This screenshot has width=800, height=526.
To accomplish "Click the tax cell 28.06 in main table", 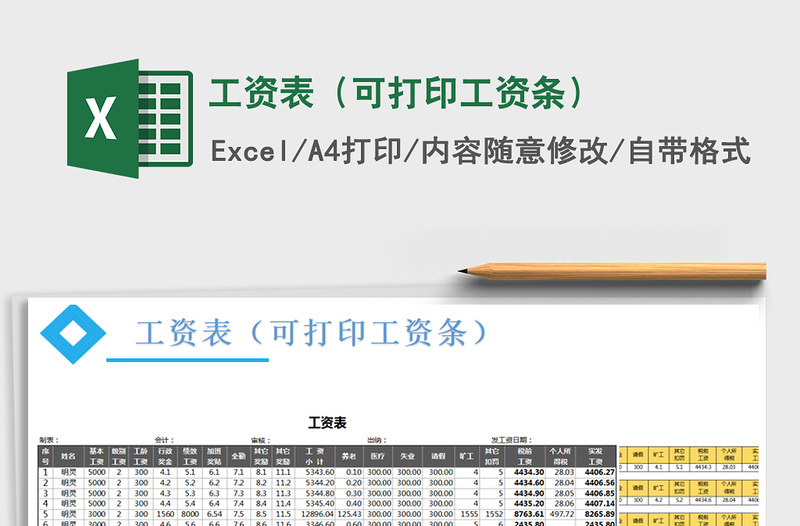I will pos(560,504).
